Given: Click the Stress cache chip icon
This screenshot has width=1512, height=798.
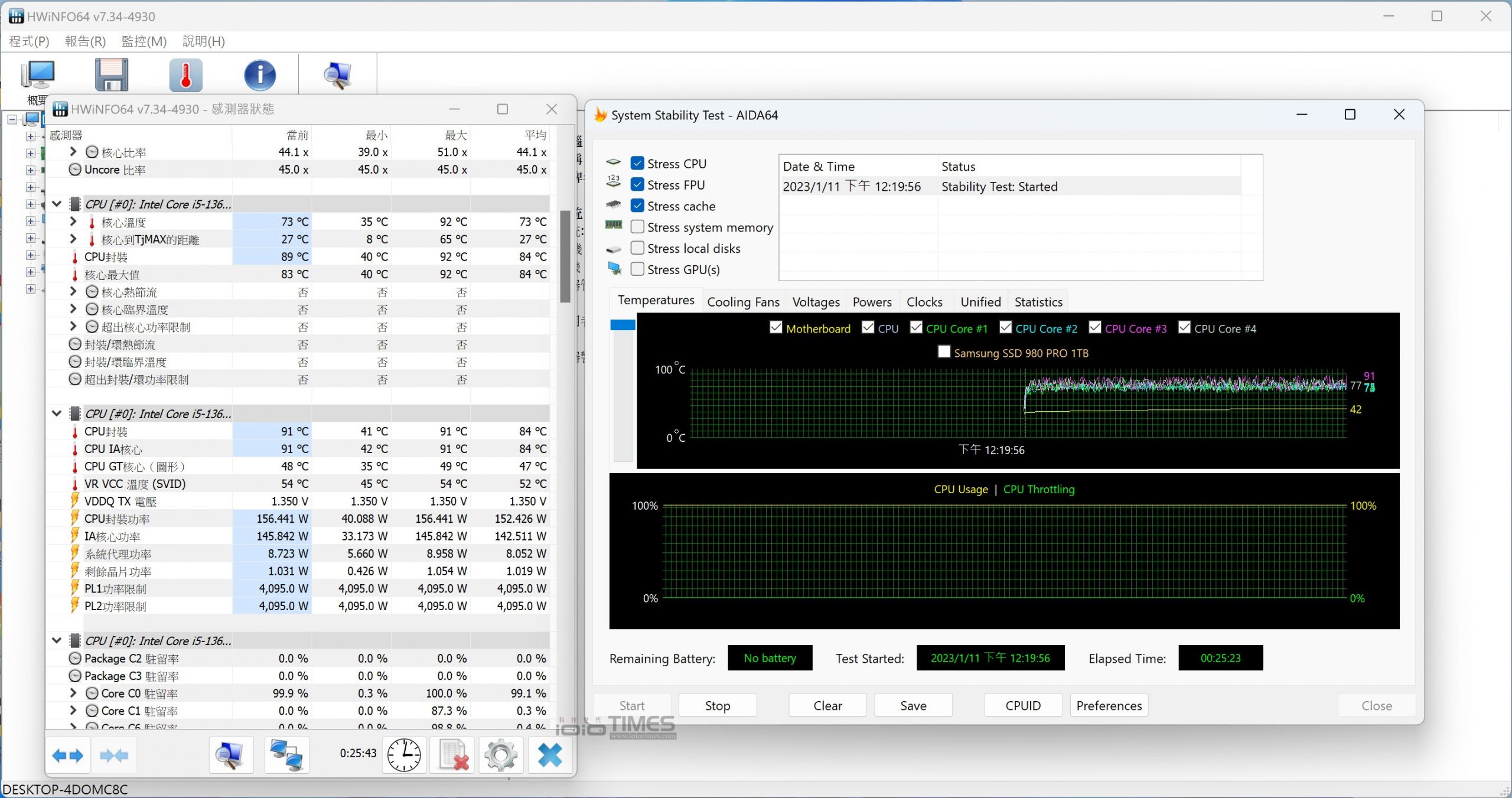Looking at the screenshot, I should pyautogui.click(x=614, y=204).
